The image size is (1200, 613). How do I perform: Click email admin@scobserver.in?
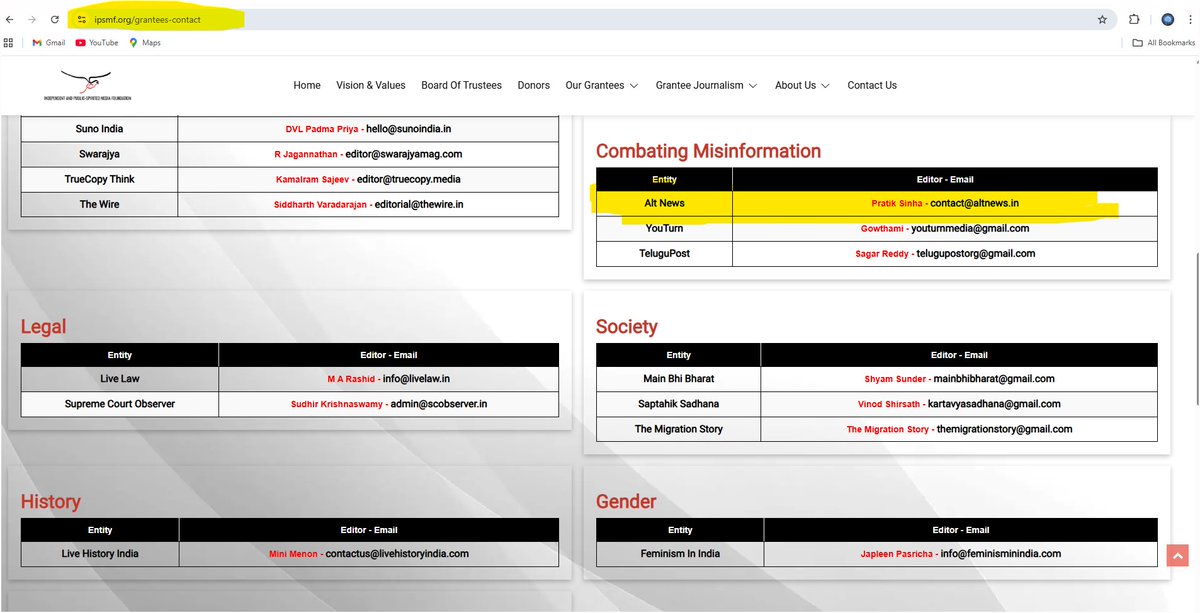[x=438, y=404]
